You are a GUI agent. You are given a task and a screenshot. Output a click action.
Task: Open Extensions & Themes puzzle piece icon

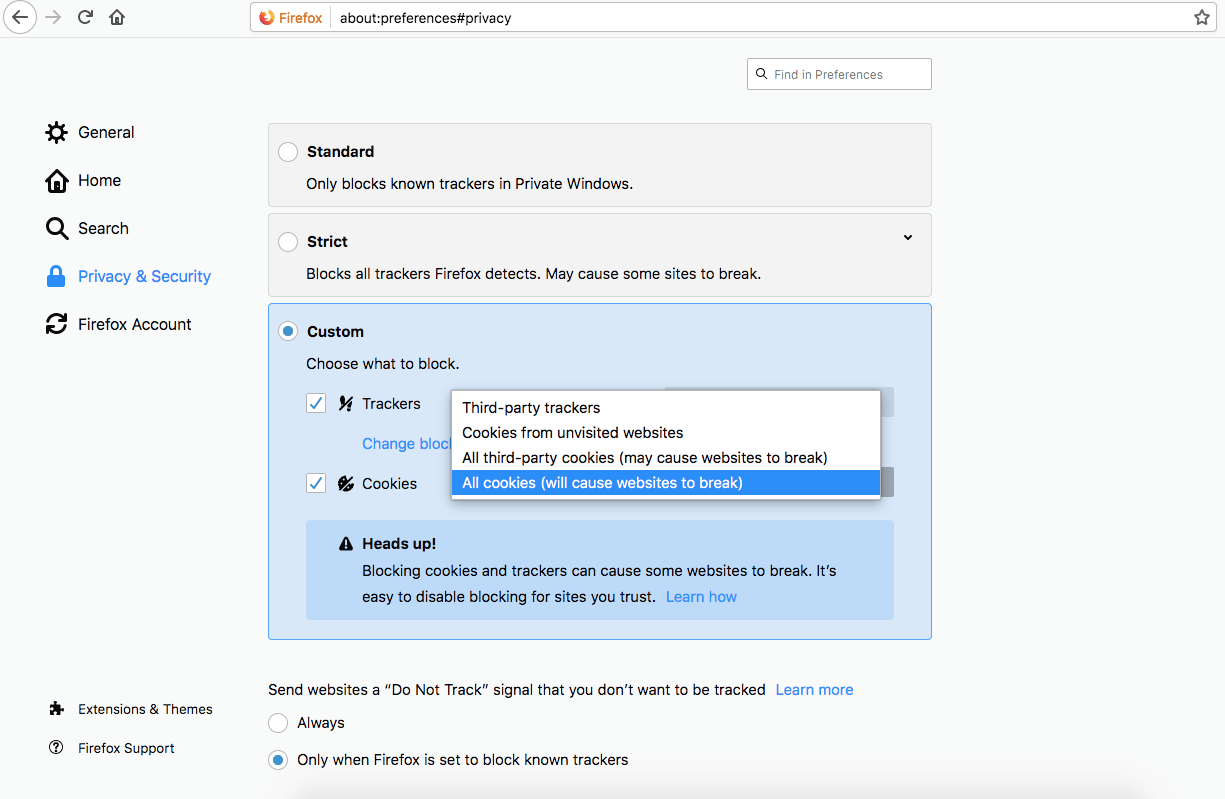[57, 708]
